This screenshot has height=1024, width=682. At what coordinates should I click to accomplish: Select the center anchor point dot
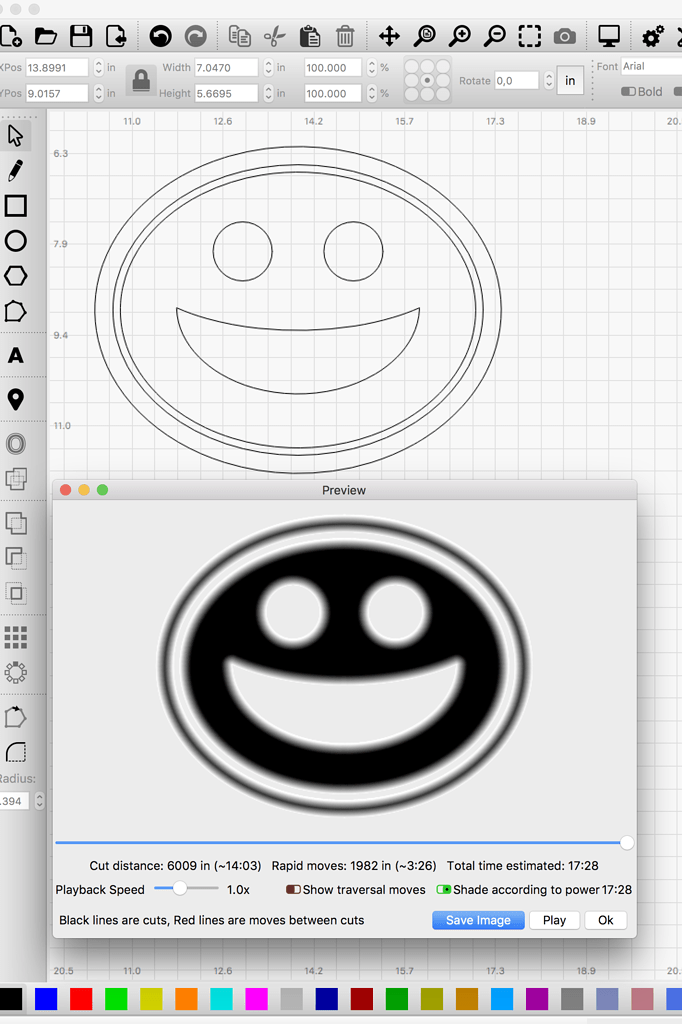point(427,80)
